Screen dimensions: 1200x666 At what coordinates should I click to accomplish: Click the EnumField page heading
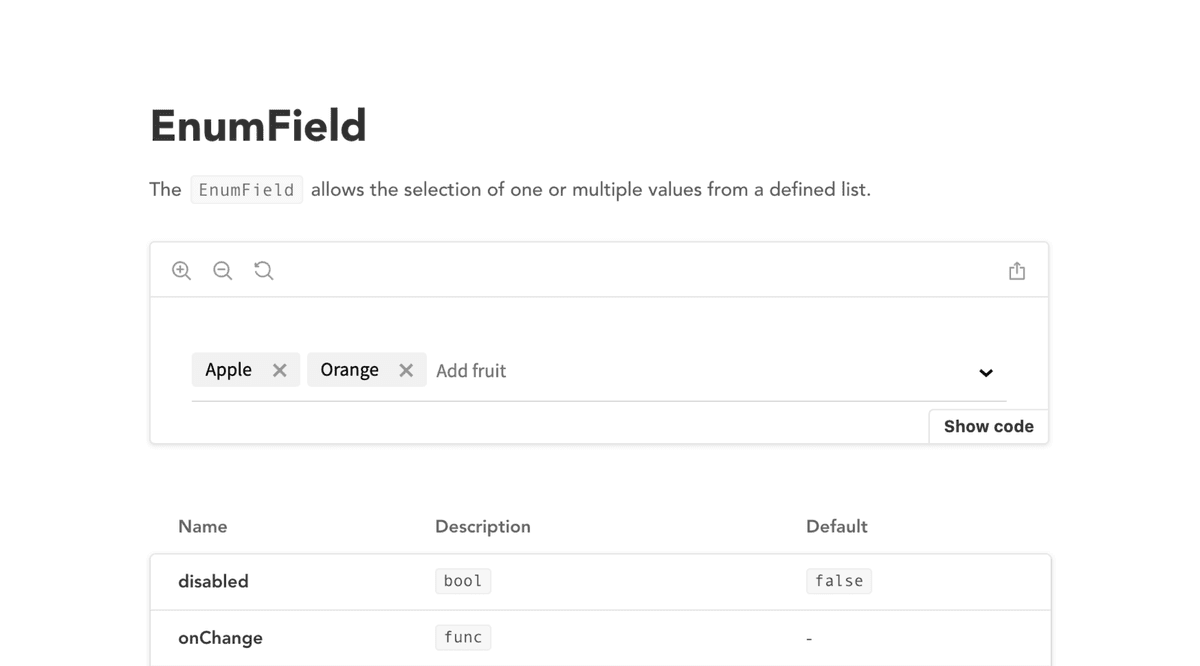point(258,126)
